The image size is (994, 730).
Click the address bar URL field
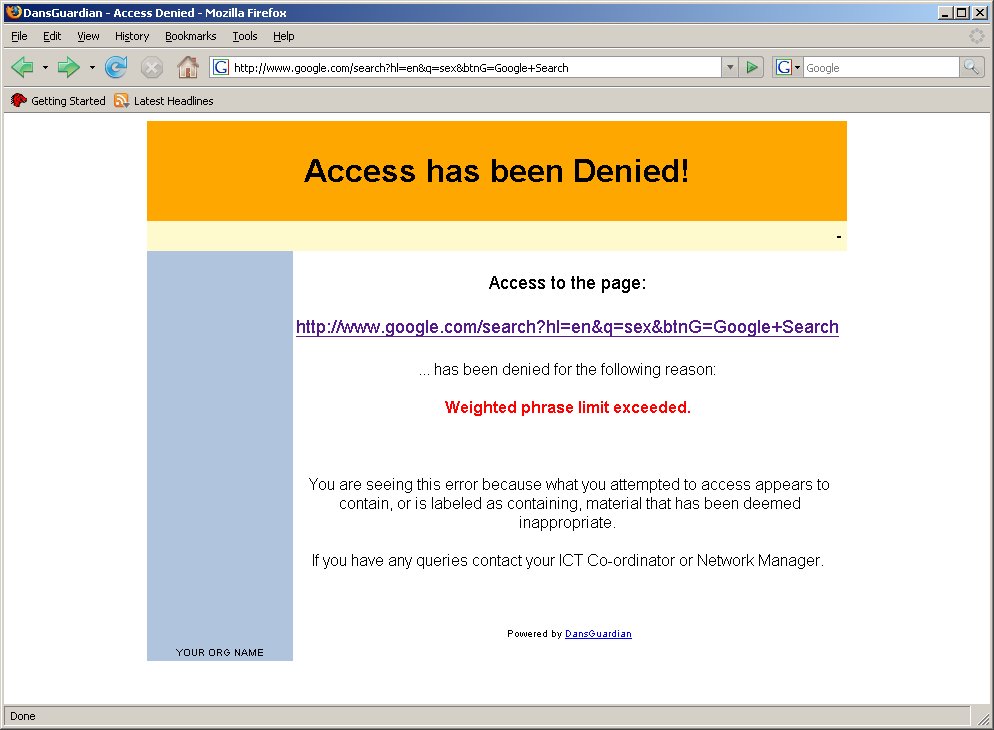click(x=470, y=68)
